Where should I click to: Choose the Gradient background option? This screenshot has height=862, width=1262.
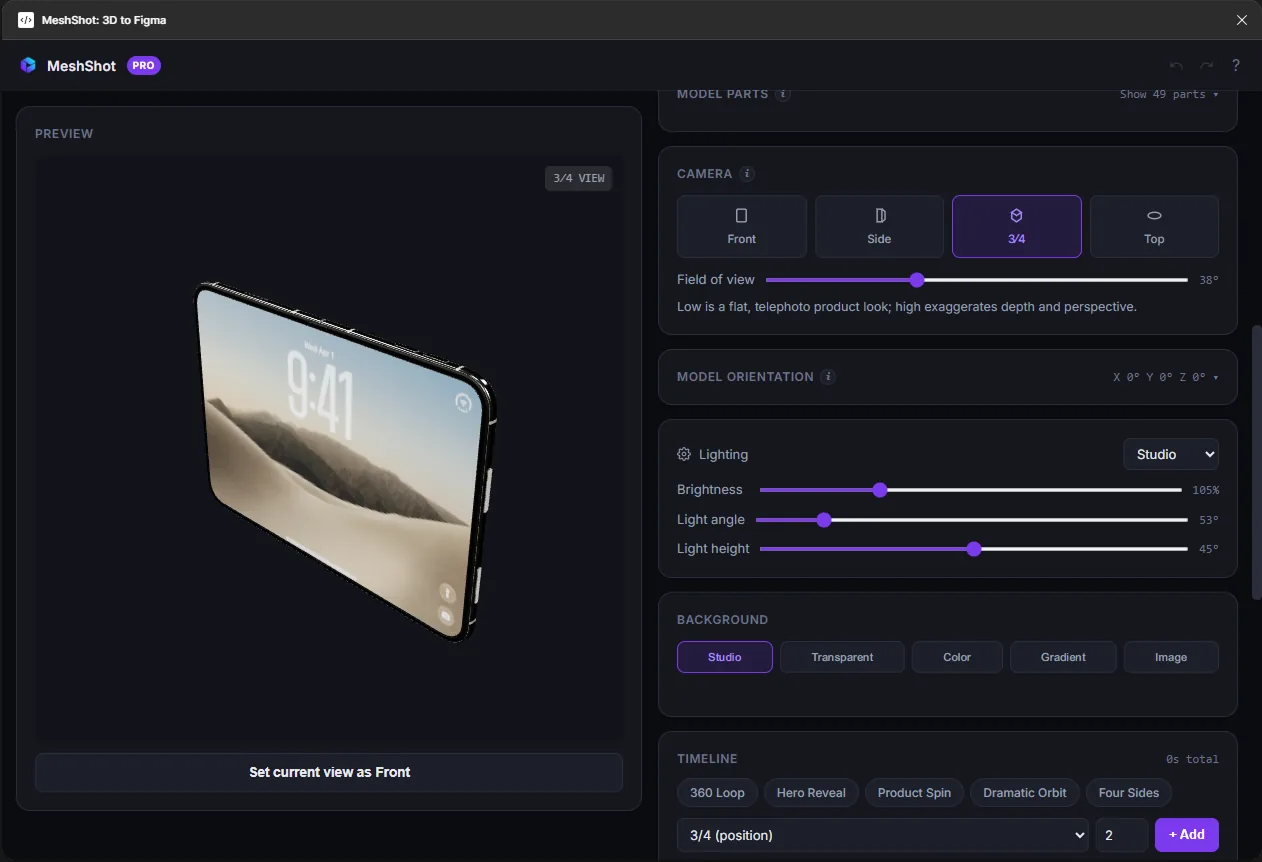click(x=1063, y=657)
